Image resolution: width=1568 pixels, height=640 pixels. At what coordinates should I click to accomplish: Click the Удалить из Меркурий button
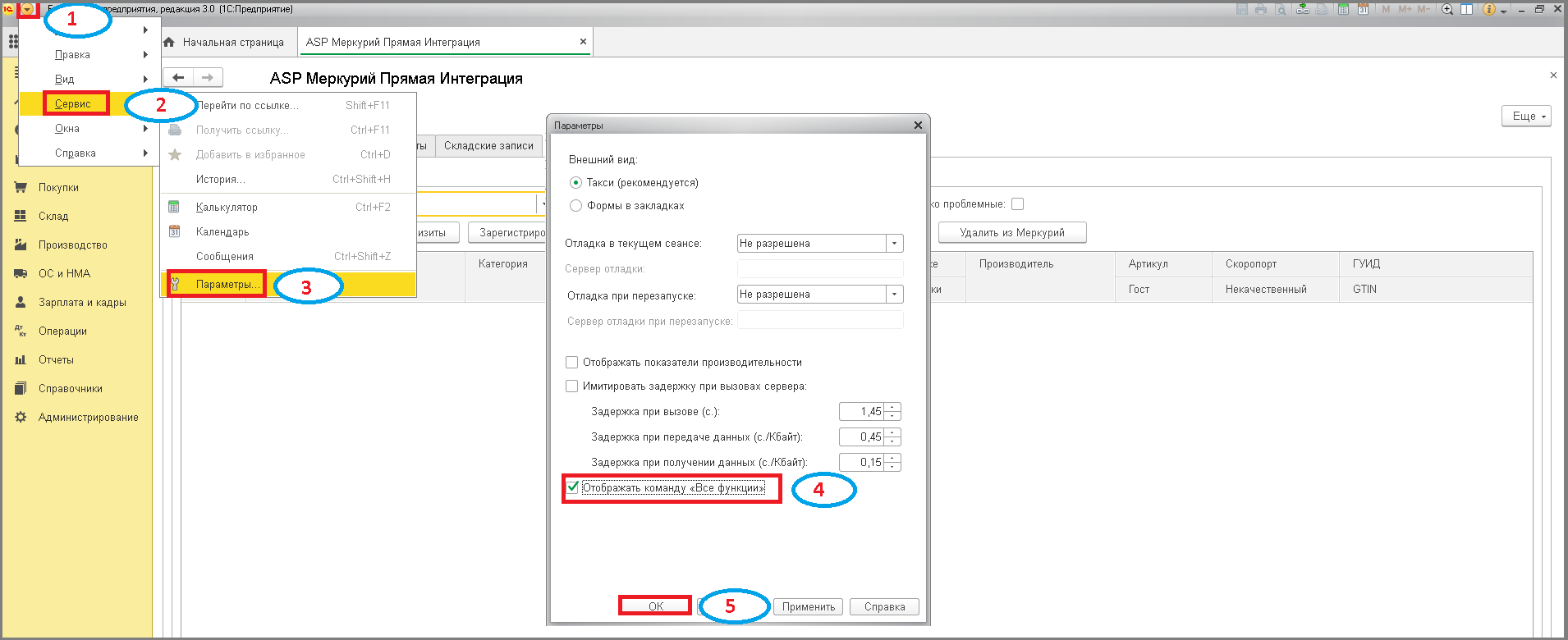pyautogui.click(x=1012, y=232)
